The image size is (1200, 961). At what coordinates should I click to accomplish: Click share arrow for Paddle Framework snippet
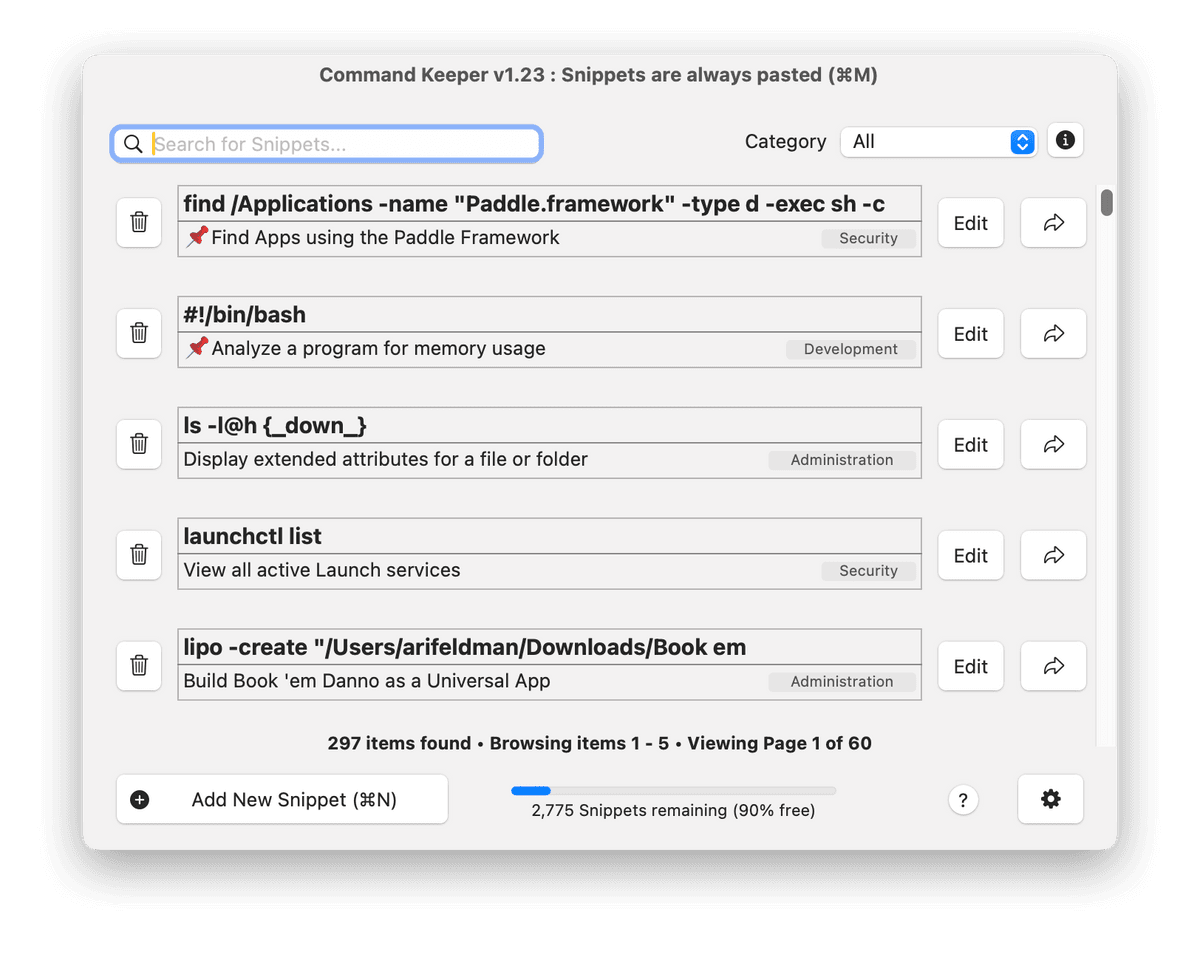click(1053, 223)
